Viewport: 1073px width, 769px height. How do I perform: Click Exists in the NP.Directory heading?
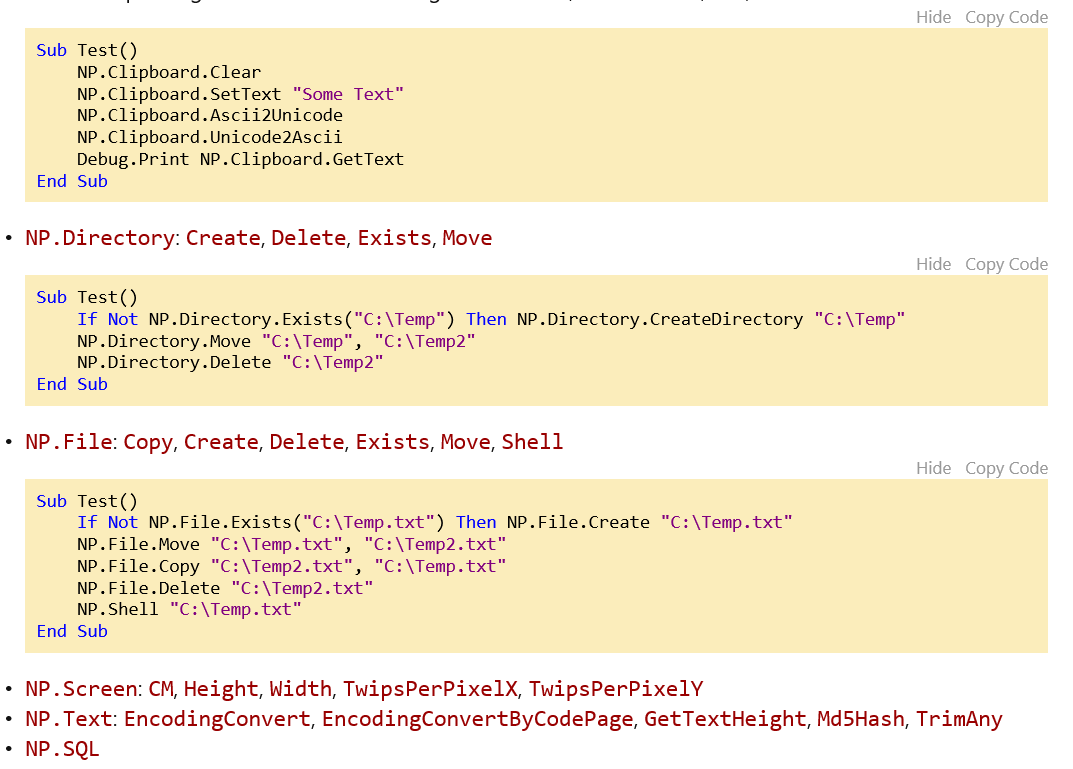pos(394,237)
